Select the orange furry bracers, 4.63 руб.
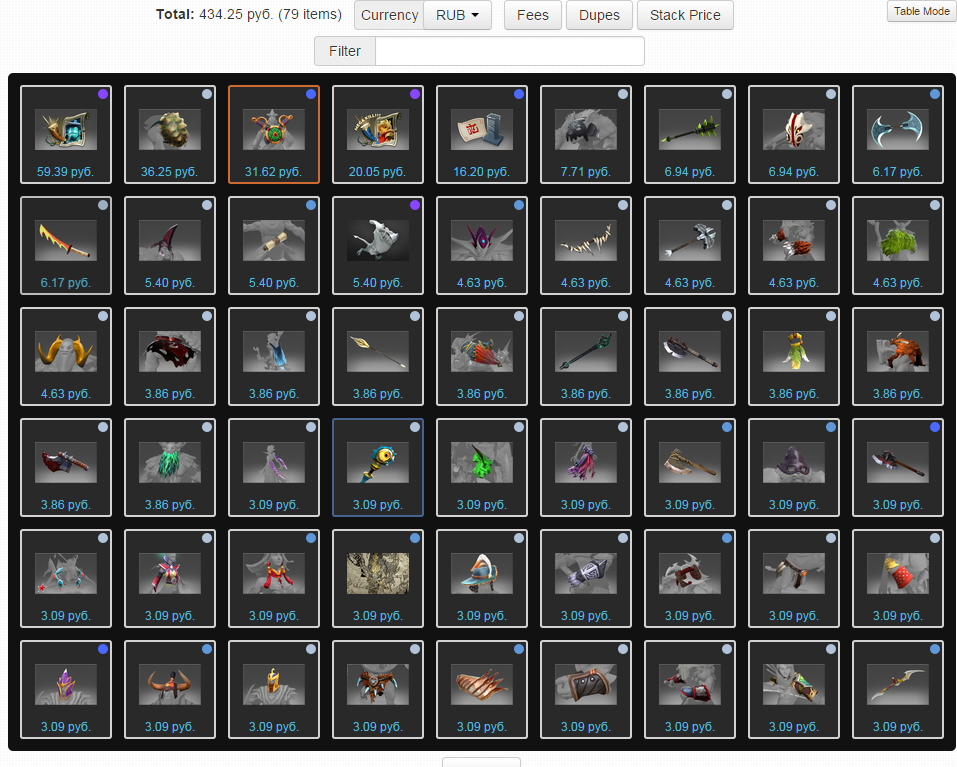This screenshot has width=957, height=767. (x=794, y=245)
